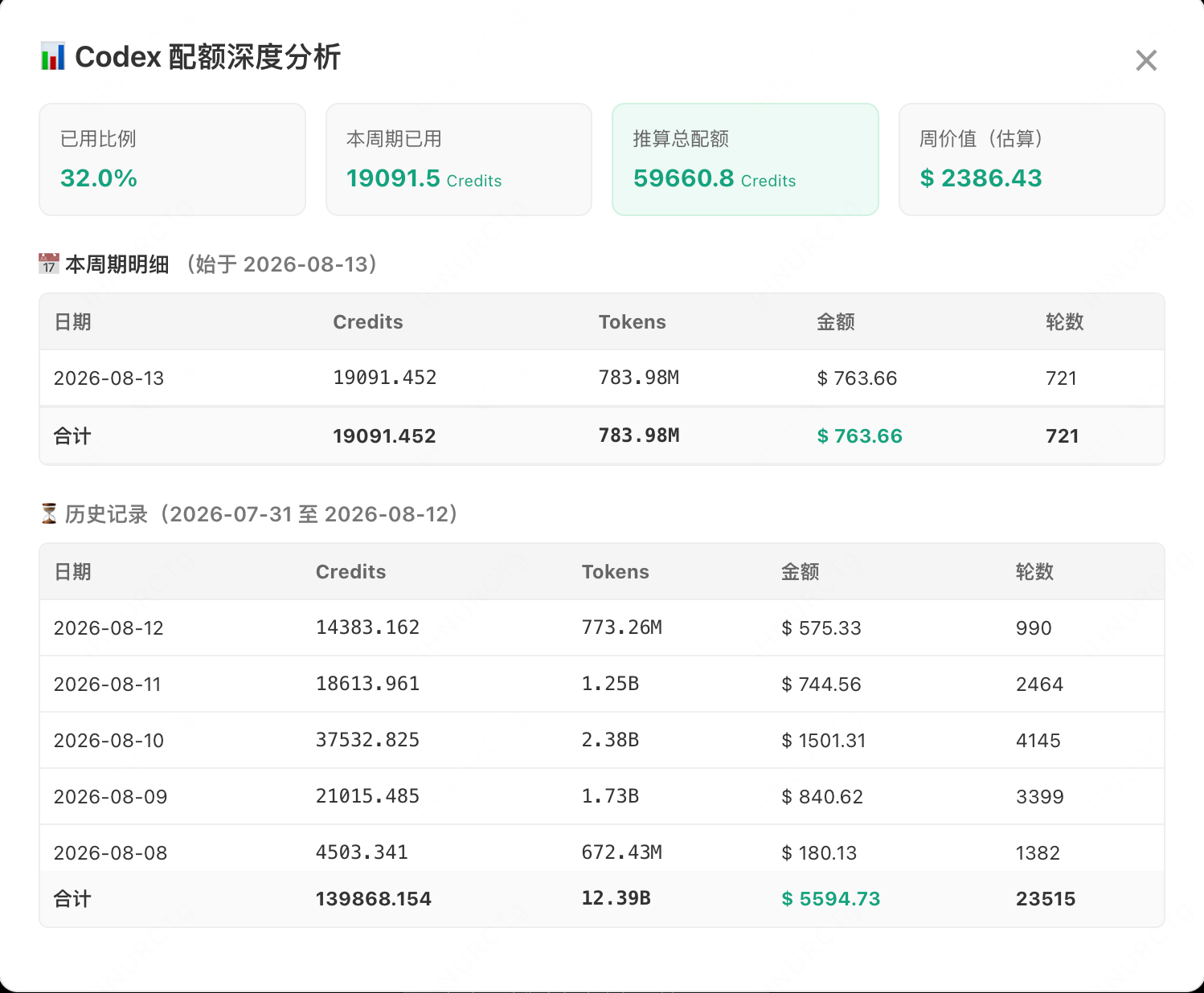Click the 推算总配额 card label
1204x993 pixels.
coord(681,139)
